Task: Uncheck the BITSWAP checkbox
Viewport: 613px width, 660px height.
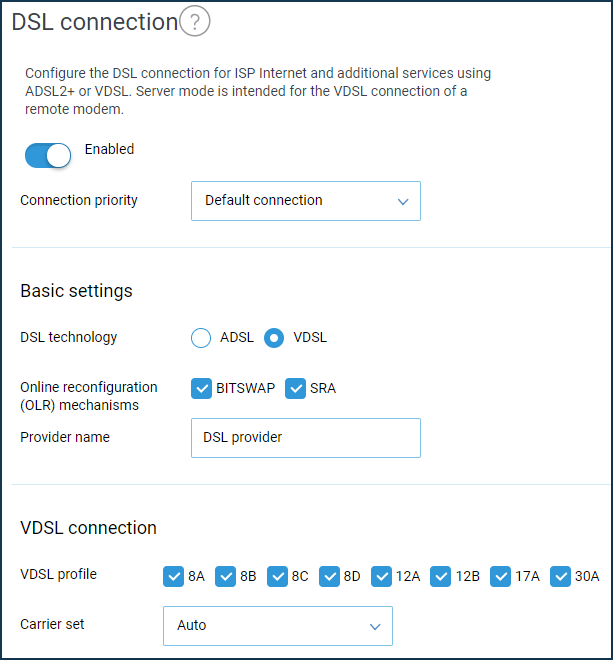Action: tap(201, 388)
